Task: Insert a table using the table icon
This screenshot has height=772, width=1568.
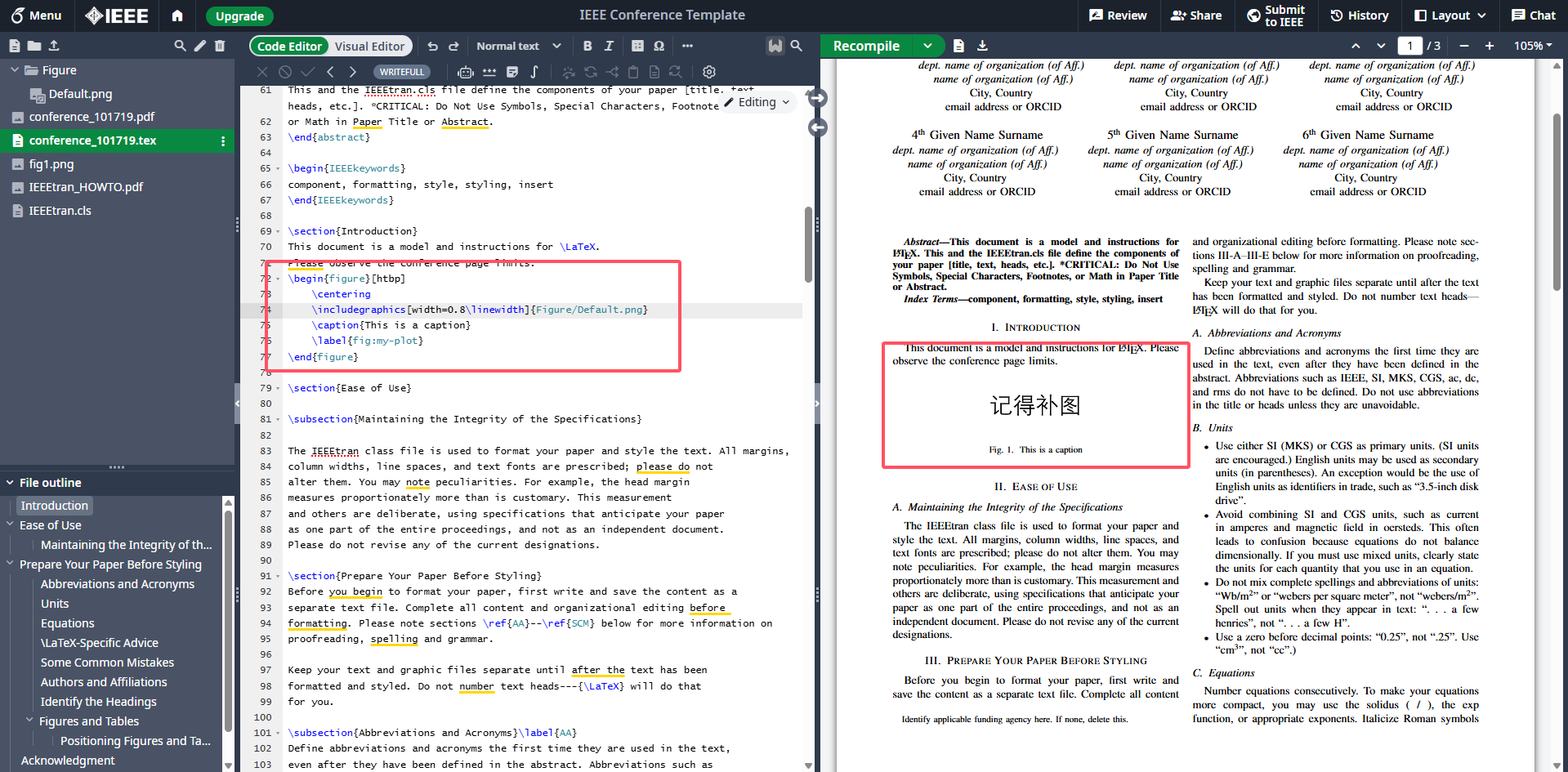Action: tap(637, 47)
